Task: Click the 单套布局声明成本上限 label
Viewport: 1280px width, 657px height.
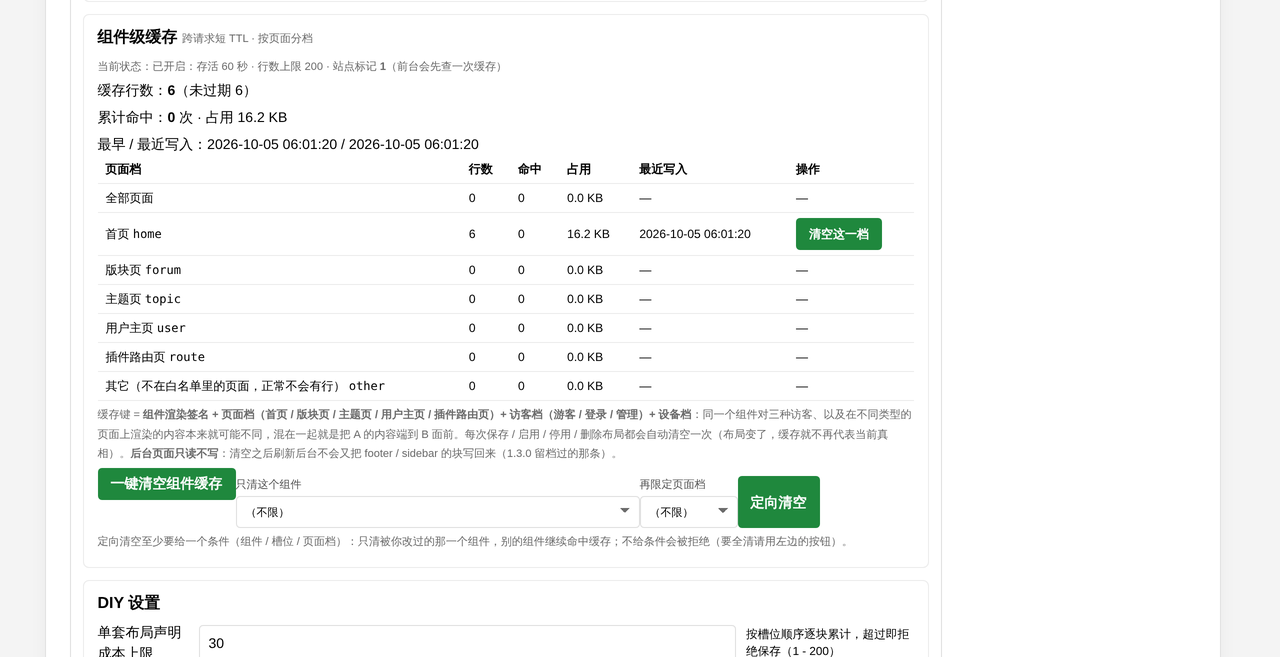Action: (140, 642)
